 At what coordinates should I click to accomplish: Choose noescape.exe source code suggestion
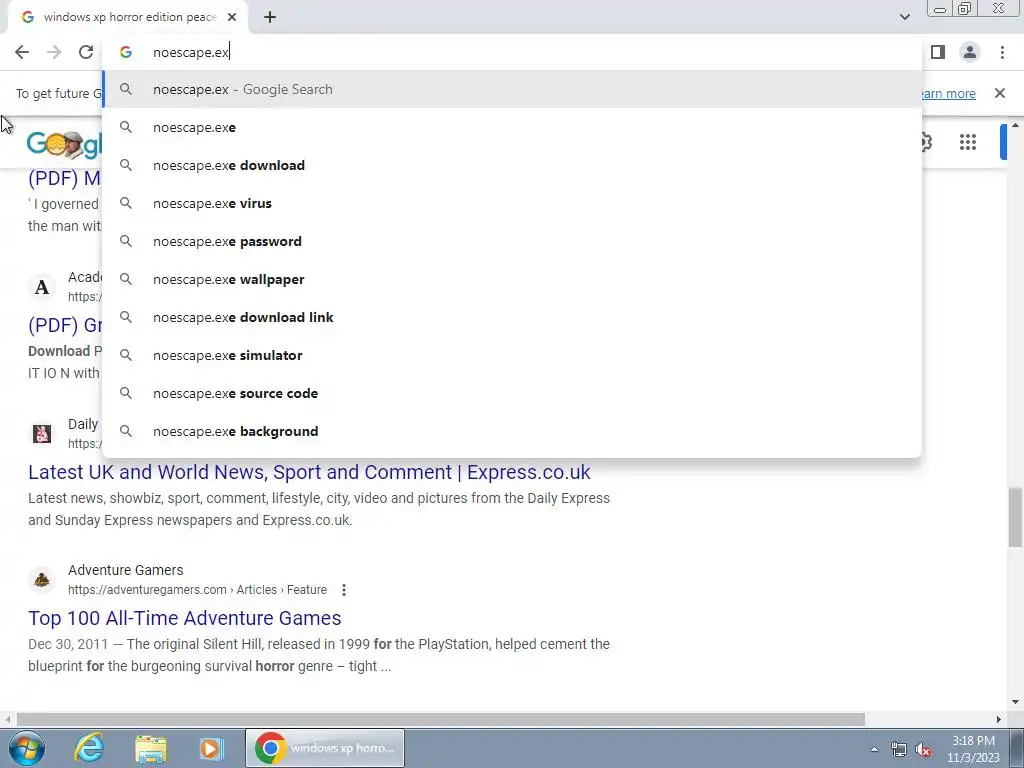[x=513, y=393]
